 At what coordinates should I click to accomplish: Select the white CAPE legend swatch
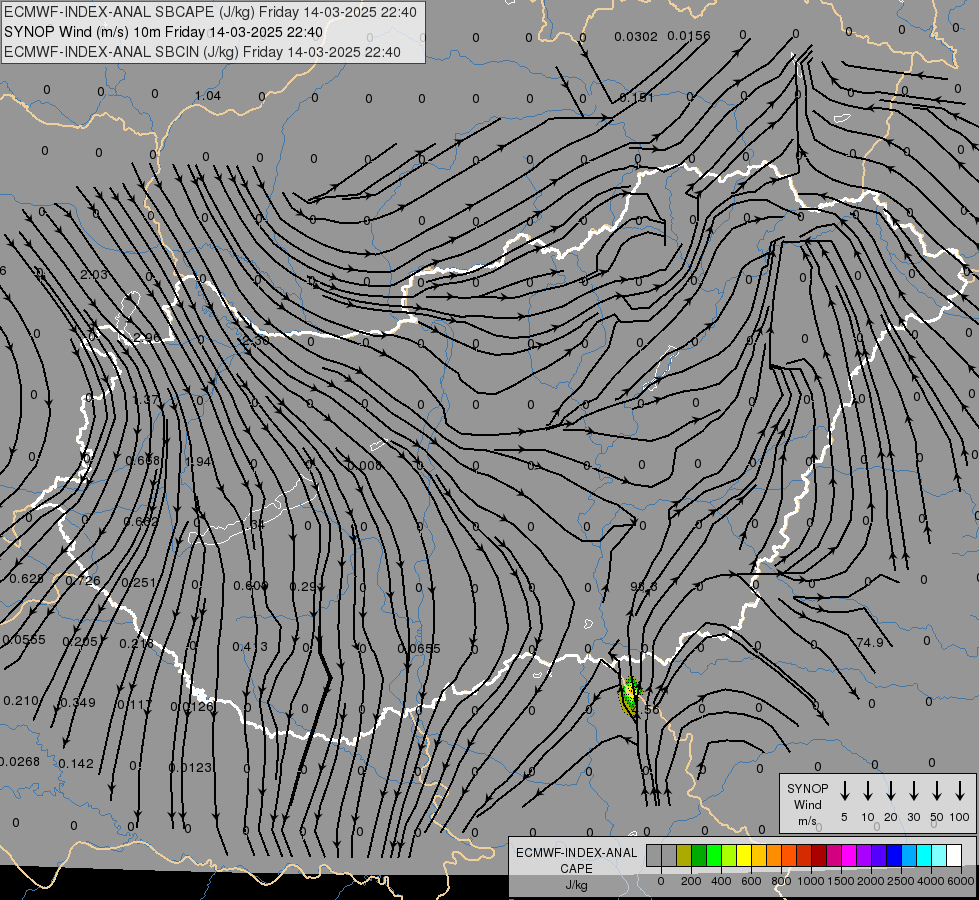tap(954, 855)
